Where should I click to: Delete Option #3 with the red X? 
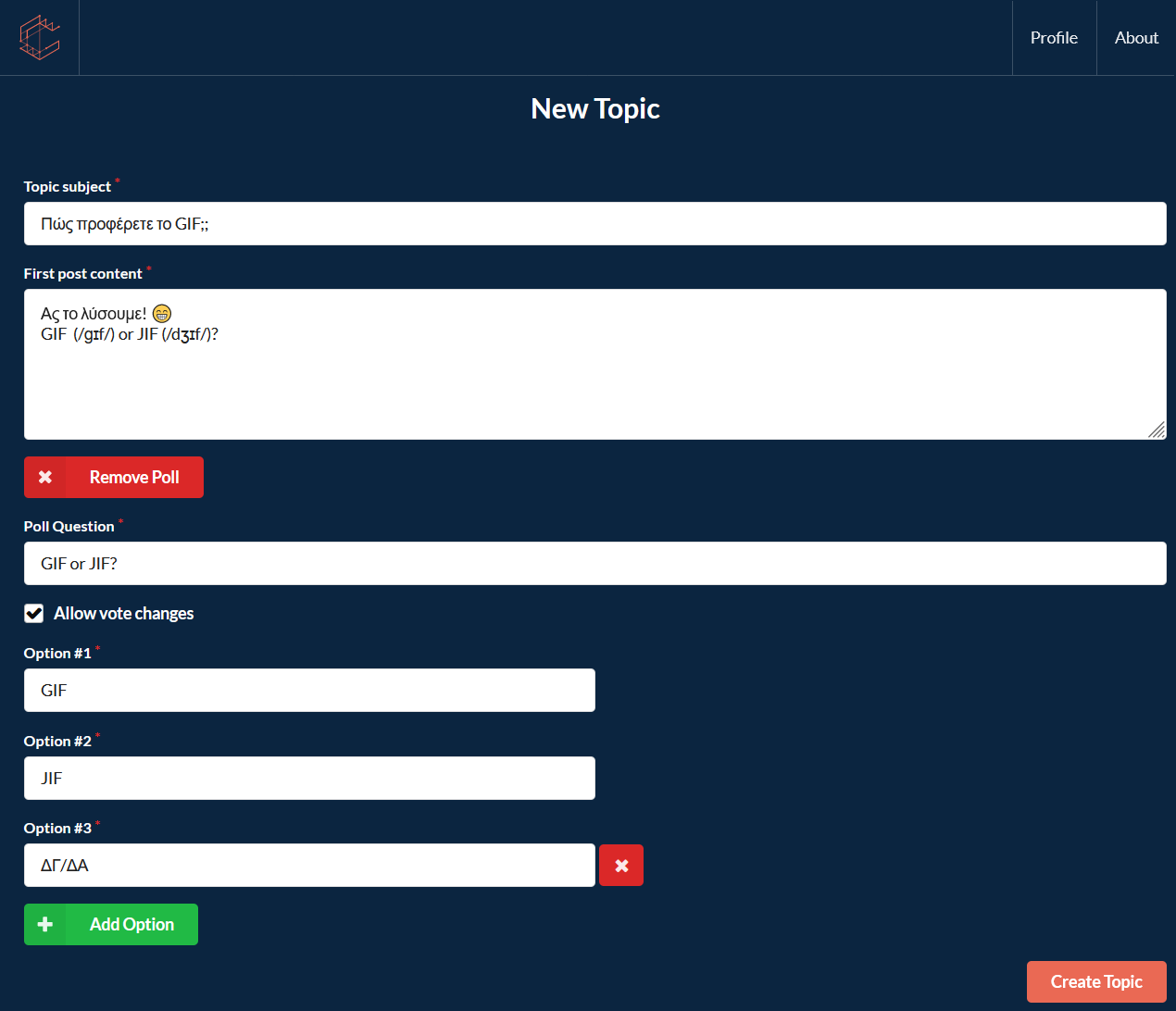[x=621, y=866]
